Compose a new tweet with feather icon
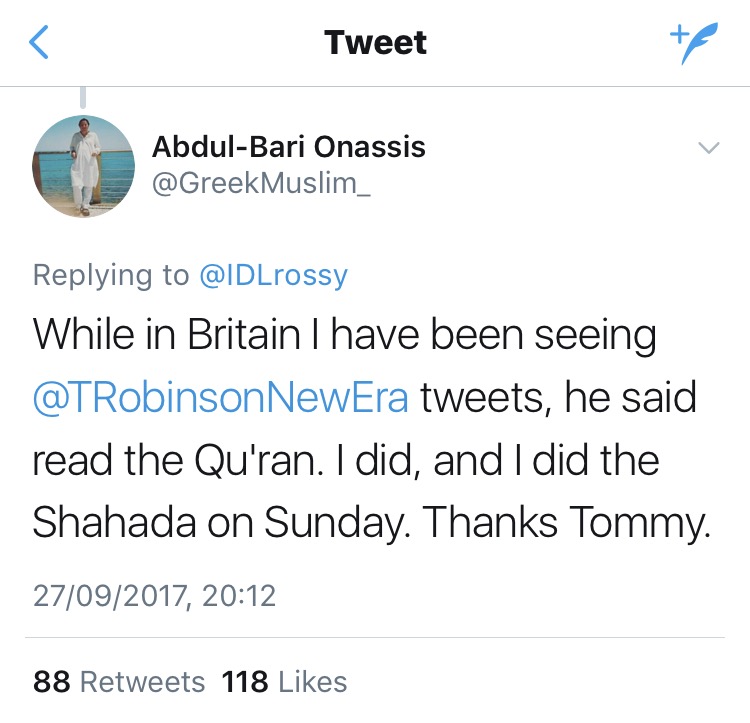 click(694, 42)
